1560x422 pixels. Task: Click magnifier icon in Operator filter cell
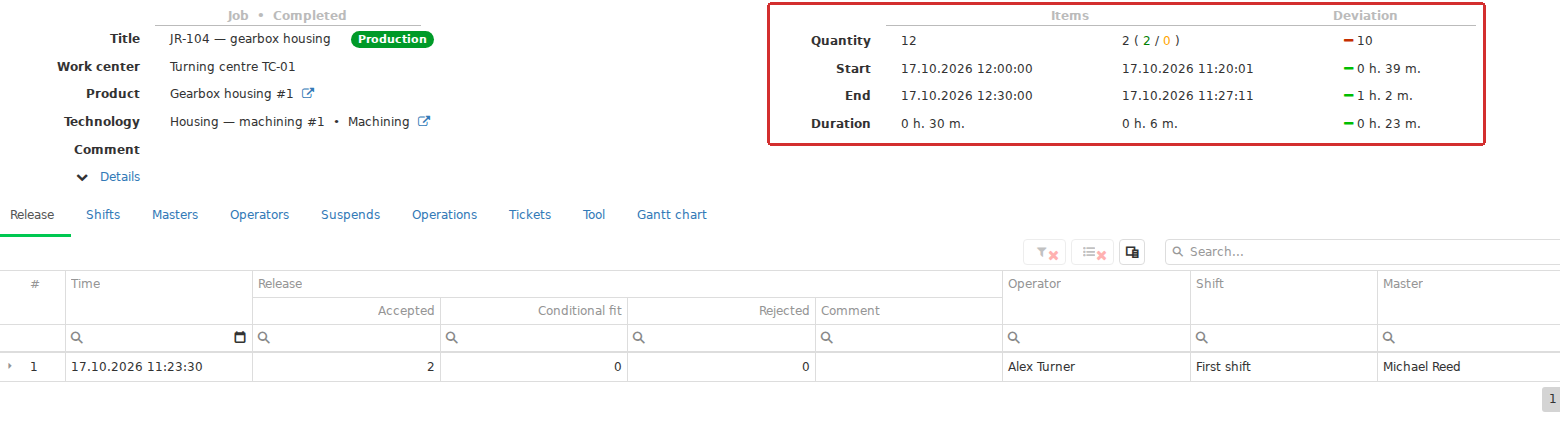(1014, 338)
